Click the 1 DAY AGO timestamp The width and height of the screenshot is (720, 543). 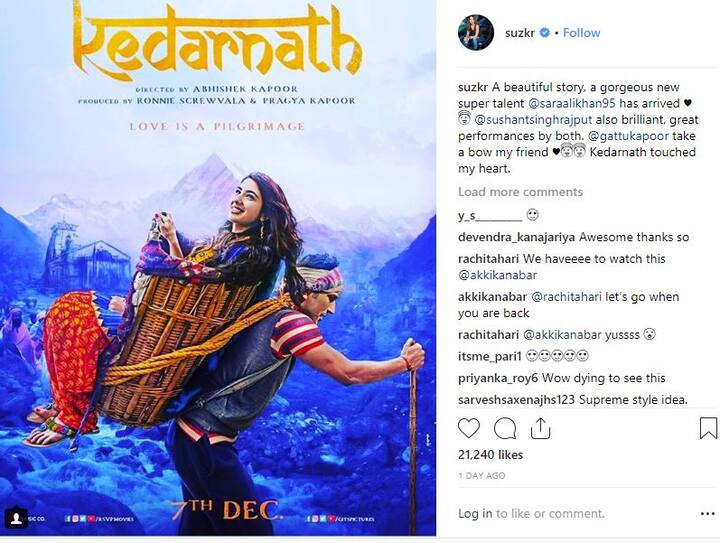point(481,476)
